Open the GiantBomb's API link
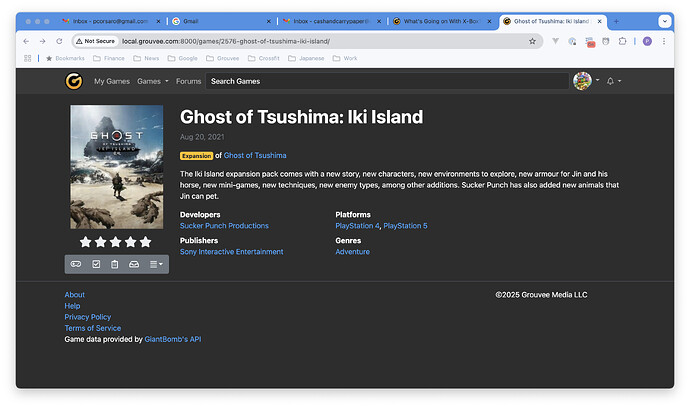This screenshot has width=690, height=408. [x=172, y=339]
